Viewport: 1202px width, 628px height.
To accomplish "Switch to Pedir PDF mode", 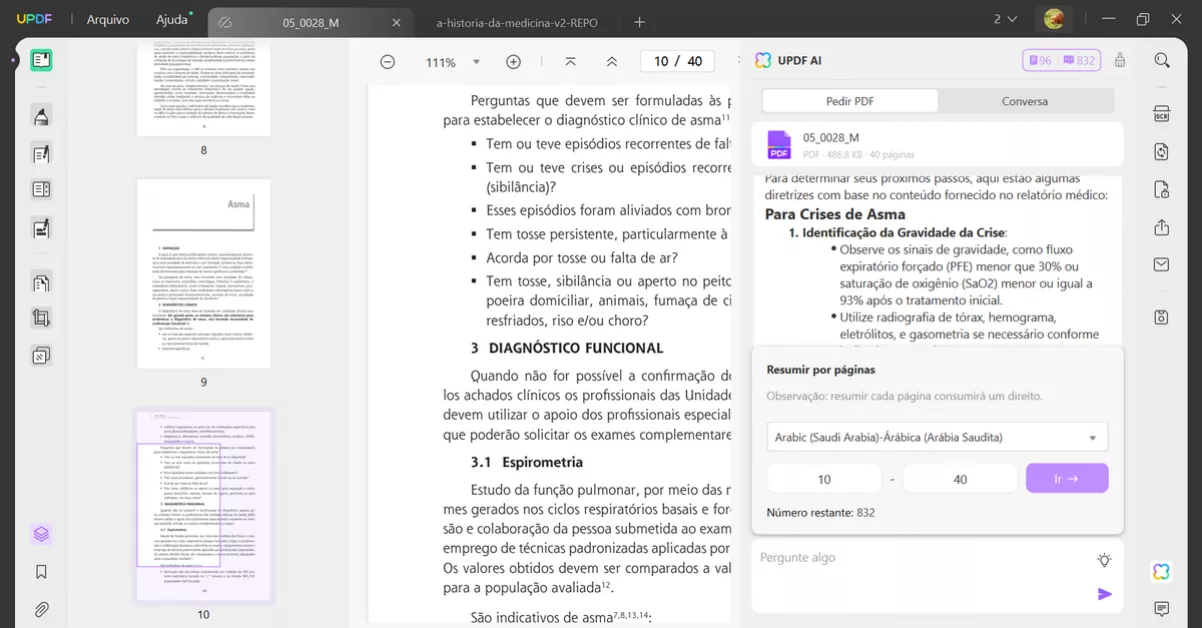I will (850, 101).
